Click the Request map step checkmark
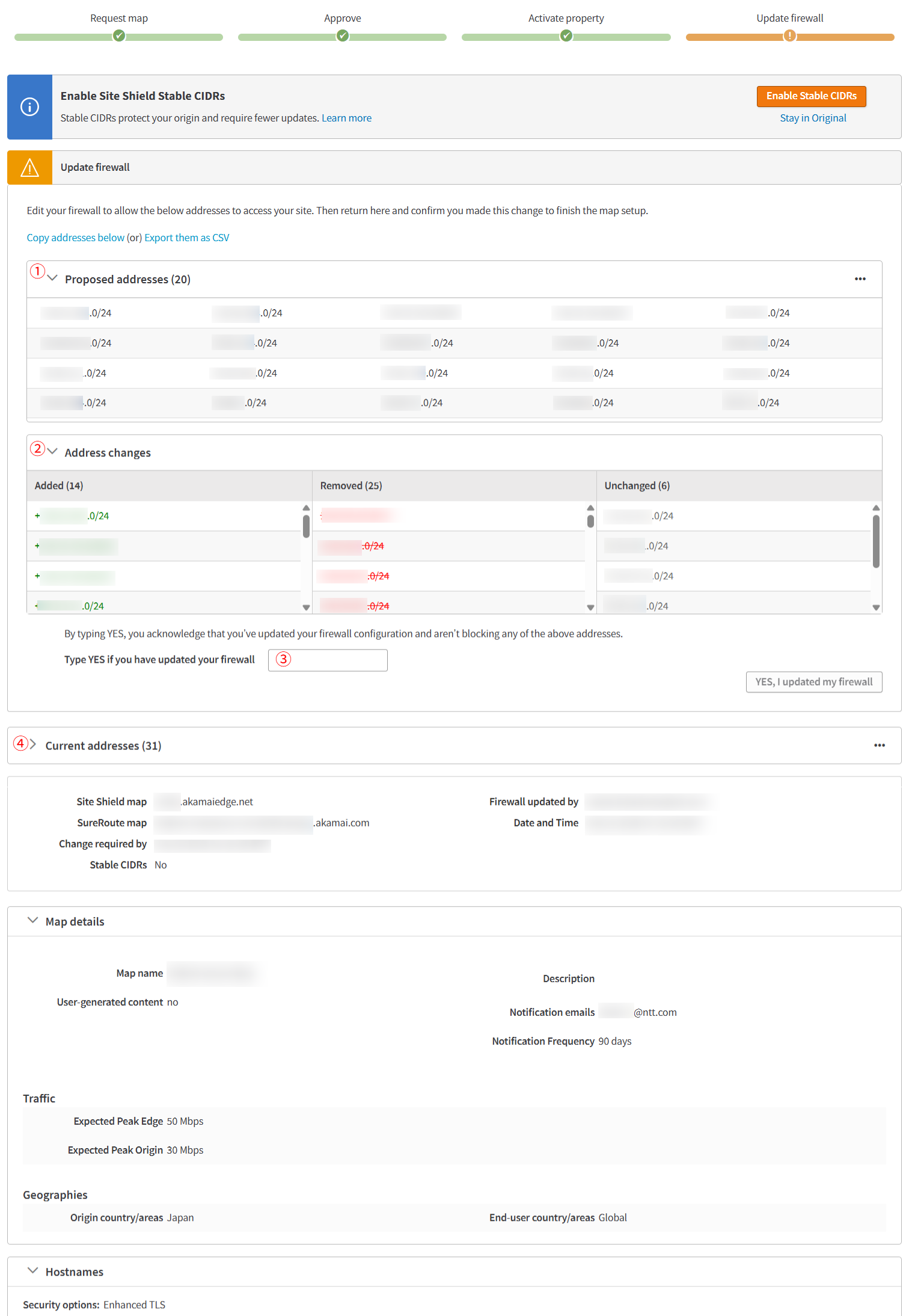This screenshot has width=912, height=1316. 119,36
